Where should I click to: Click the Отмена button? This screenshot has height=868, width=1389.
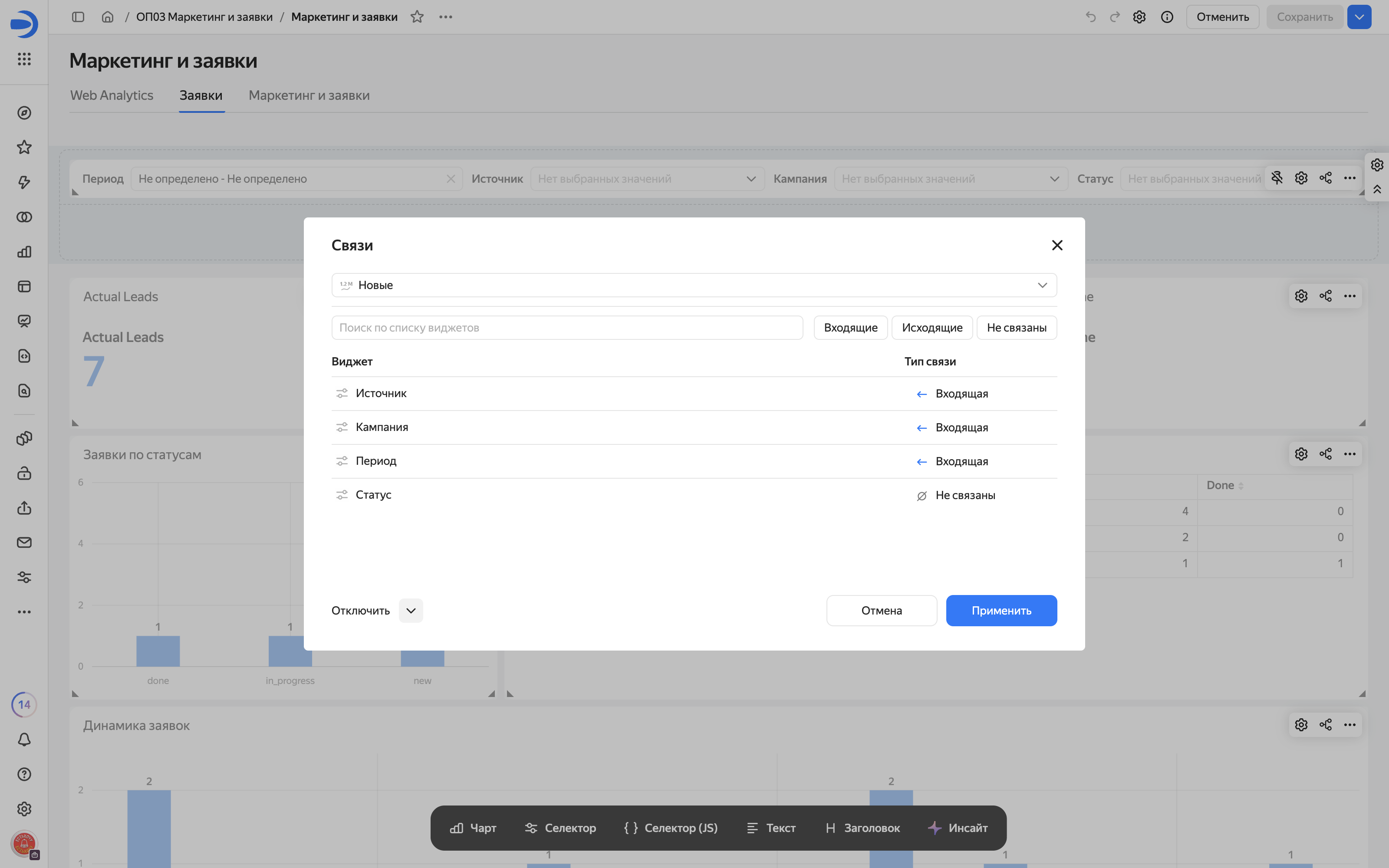882,611
